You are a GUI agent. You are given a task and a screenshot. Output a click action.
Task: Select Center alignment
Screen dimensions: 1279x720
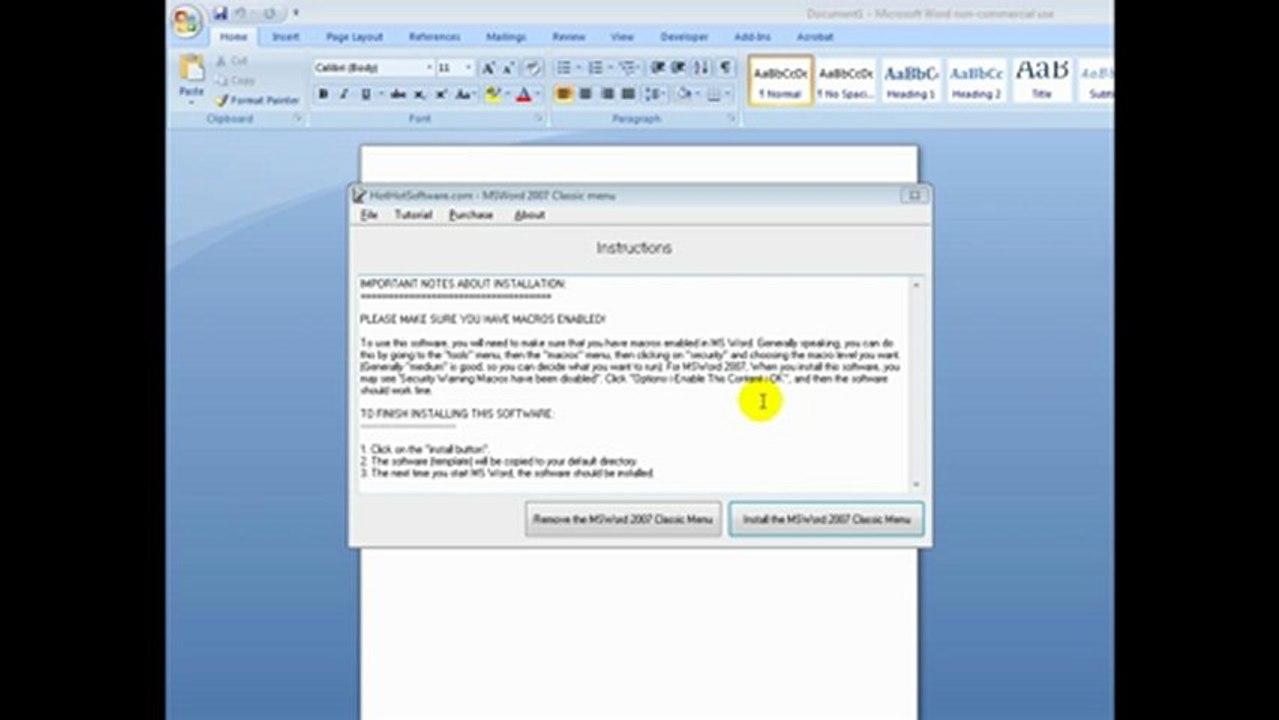click(585, 94)
